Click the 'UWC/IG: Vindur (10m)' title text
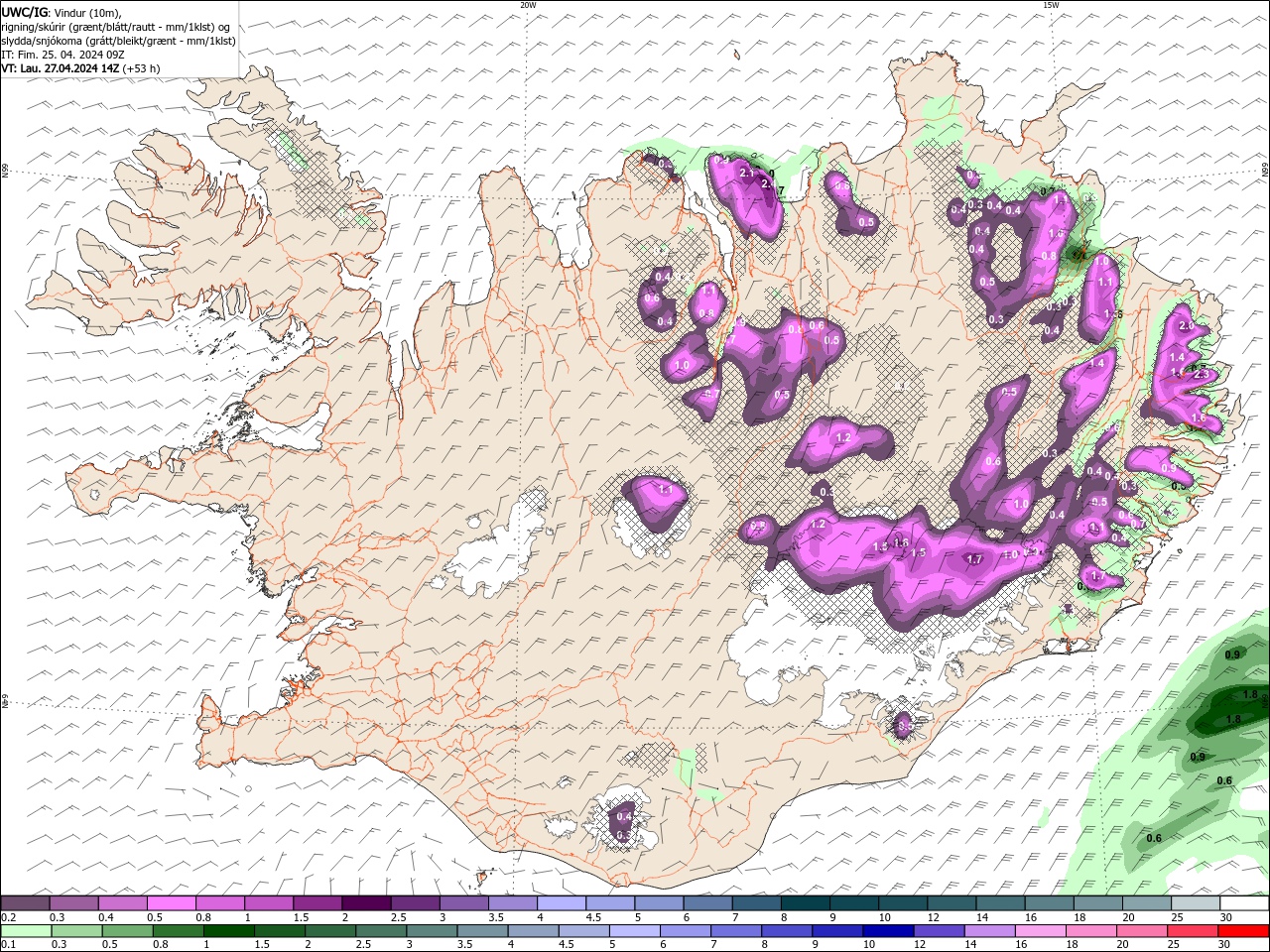The width and height of the screenshot is (1270, 952). [x=61, y=12]
